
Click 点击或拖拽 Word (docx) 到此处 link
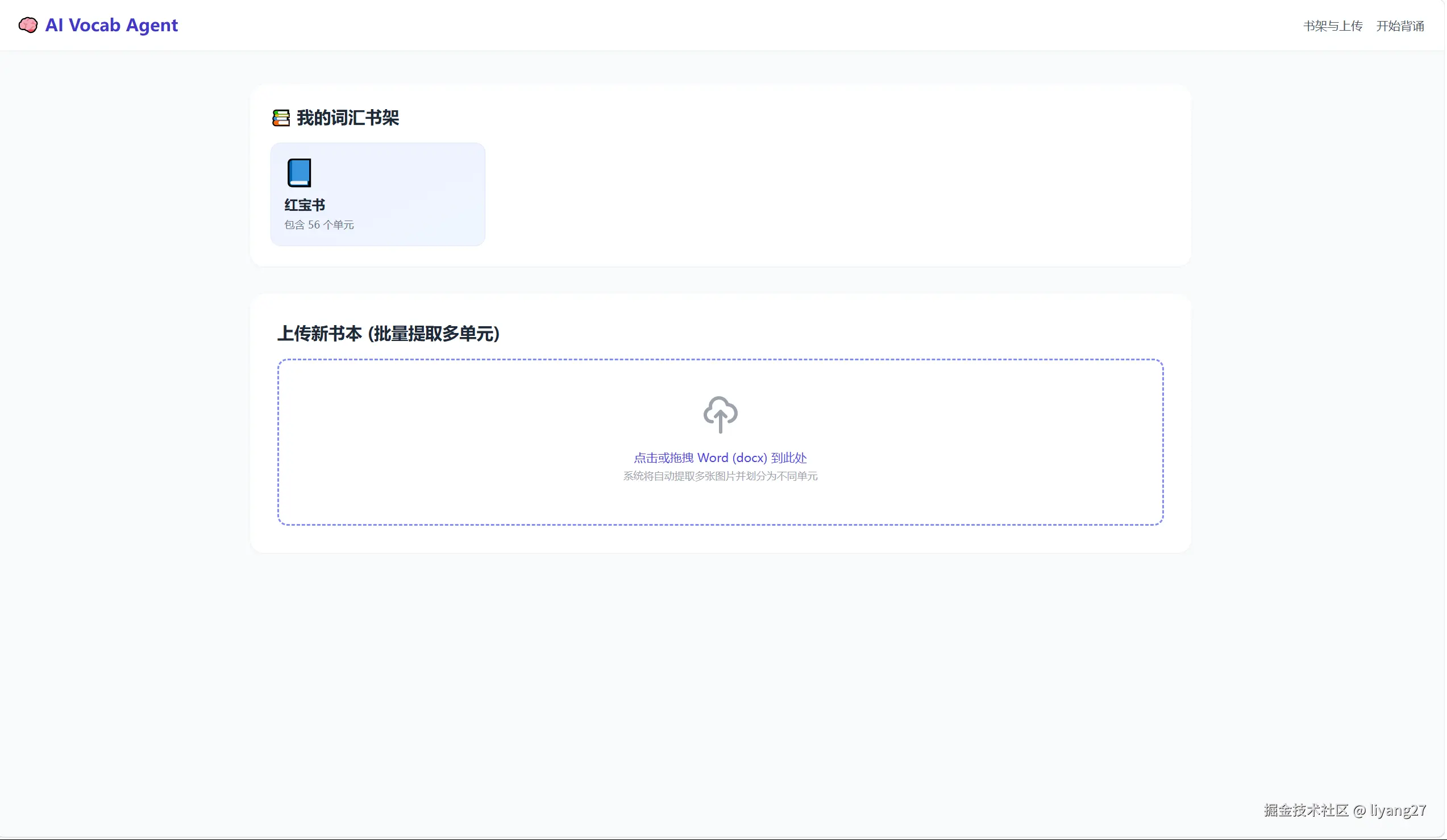720,458
